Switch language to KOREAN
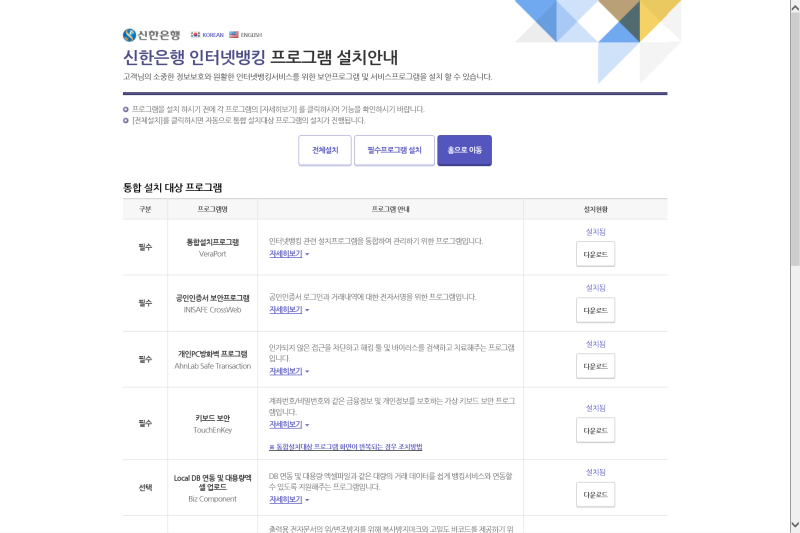This screenshot has width=800, height=533. [213, 35]
